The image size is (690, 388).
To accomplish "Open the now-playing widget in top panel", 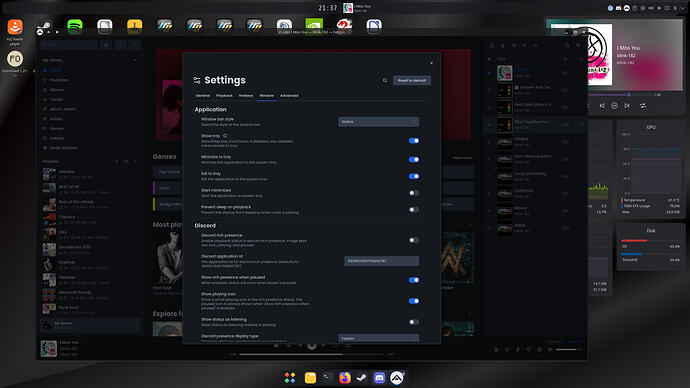I will point(357,8).
